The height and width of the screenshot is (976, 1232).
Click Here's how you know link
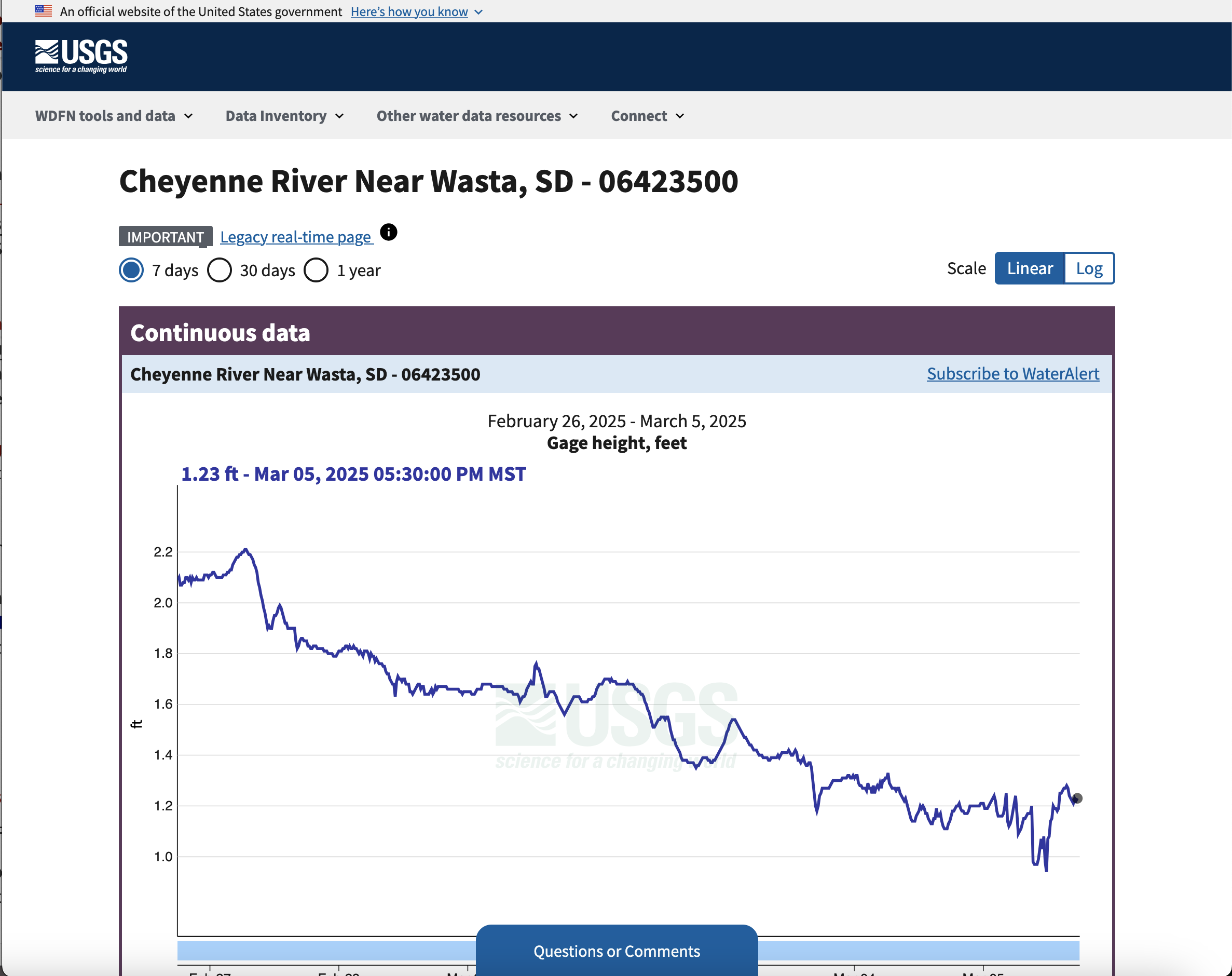point(409,12)
